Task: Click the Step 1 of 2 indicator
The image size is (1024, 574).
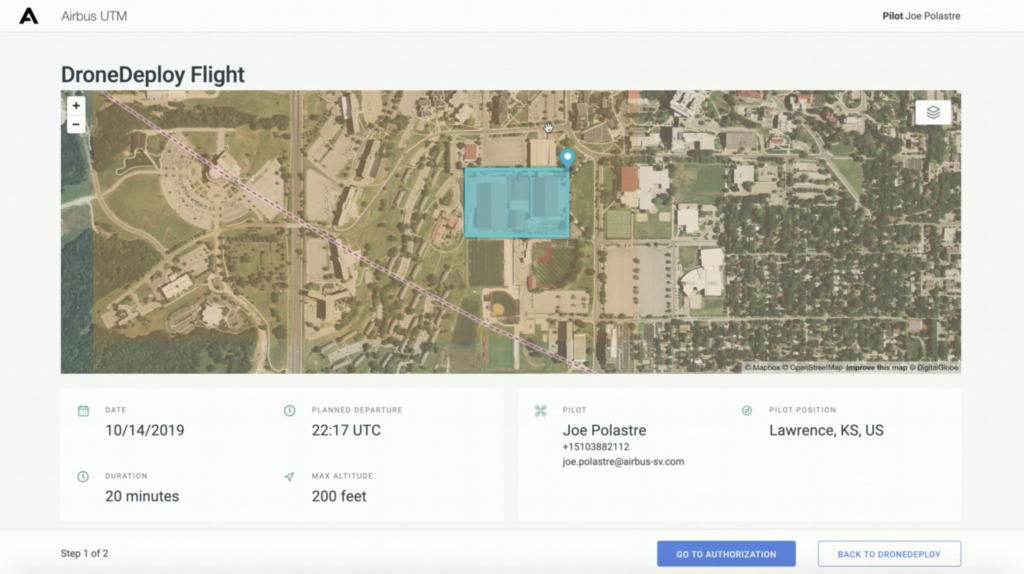Action: coord(84,553)
